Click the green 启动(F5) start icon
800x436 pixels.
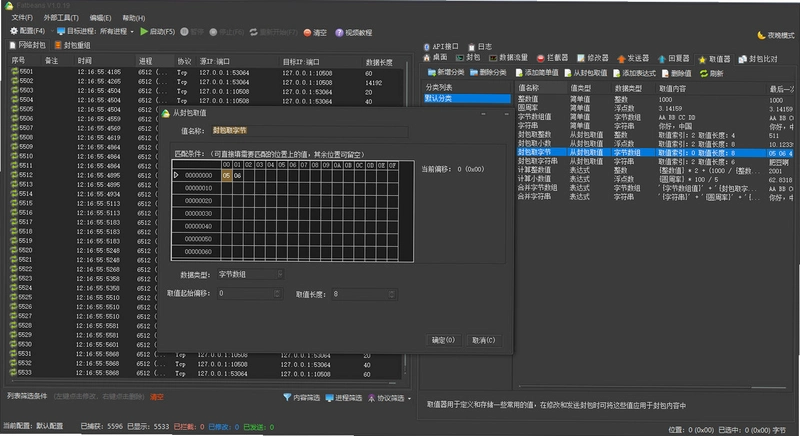pyautogui.click(x=144, y=32)
